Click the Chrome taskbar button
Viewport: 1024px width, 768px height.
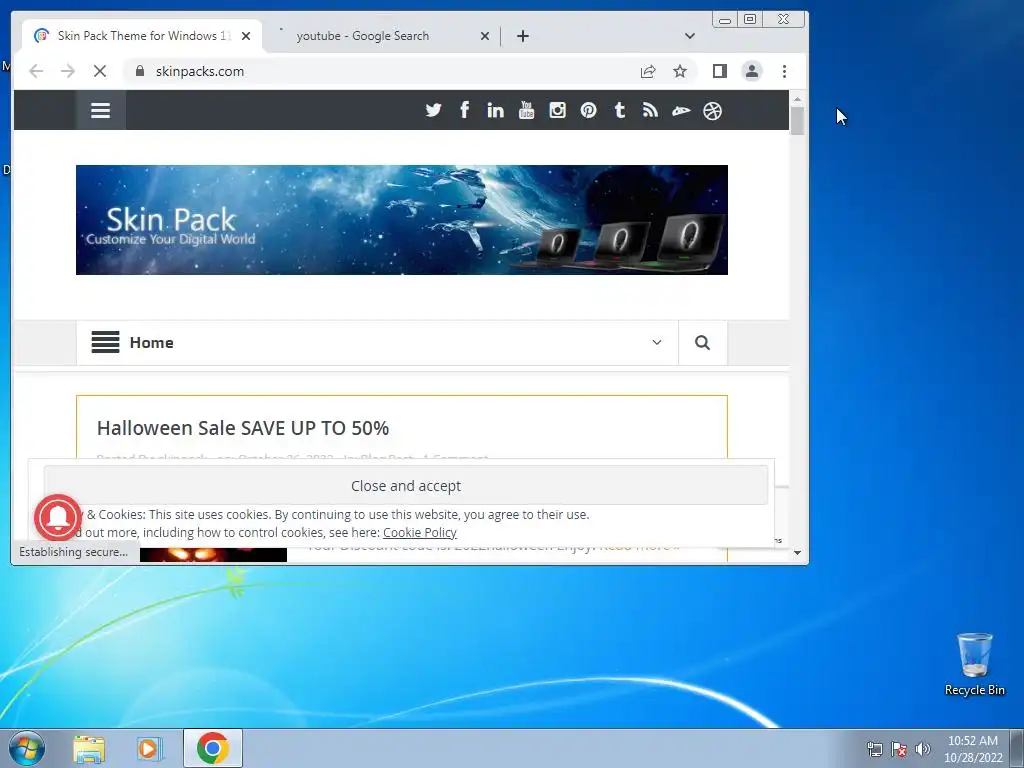(x=213, y=748)
